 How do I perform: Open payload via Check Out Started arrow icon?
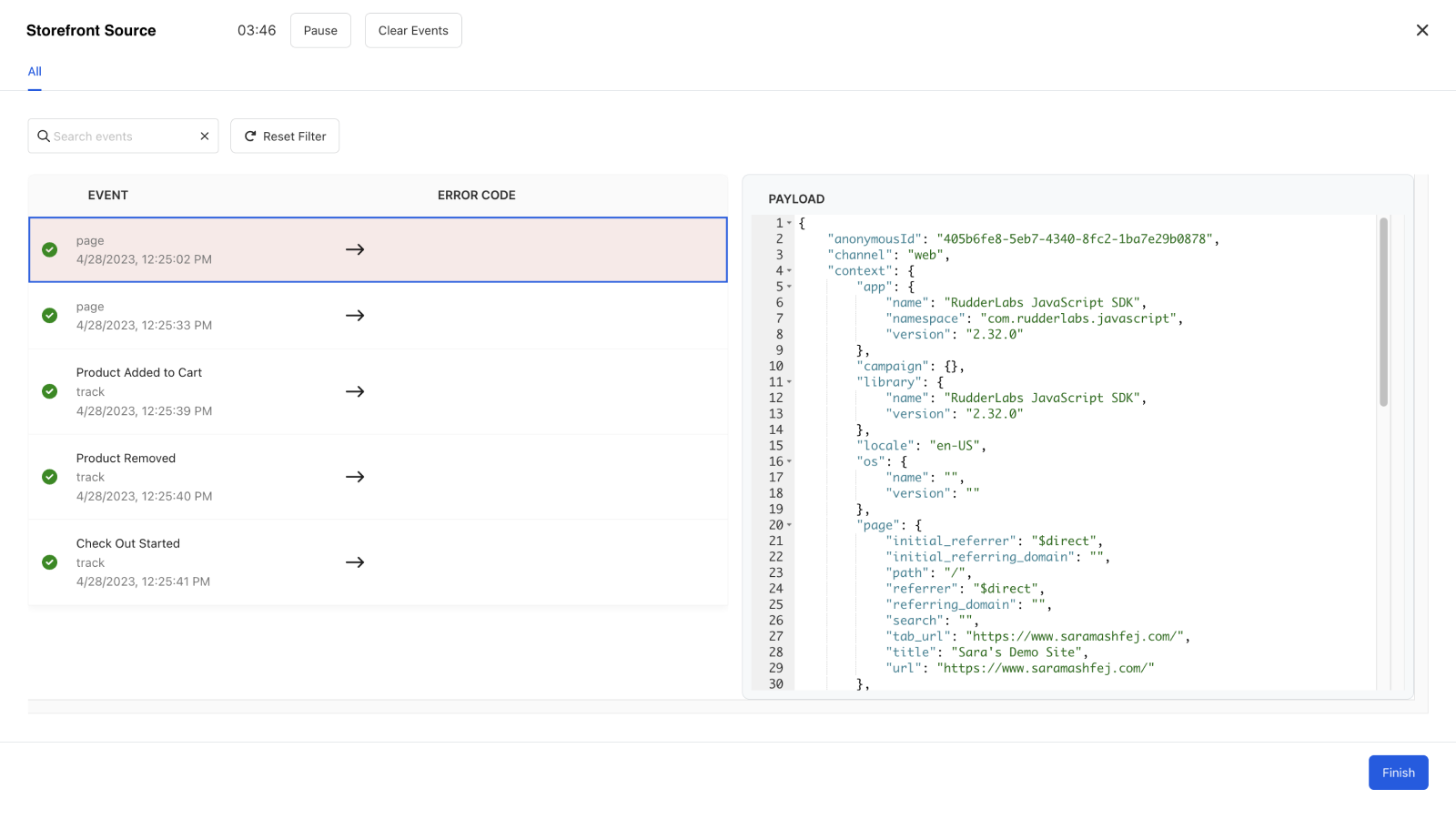(355, 562)
